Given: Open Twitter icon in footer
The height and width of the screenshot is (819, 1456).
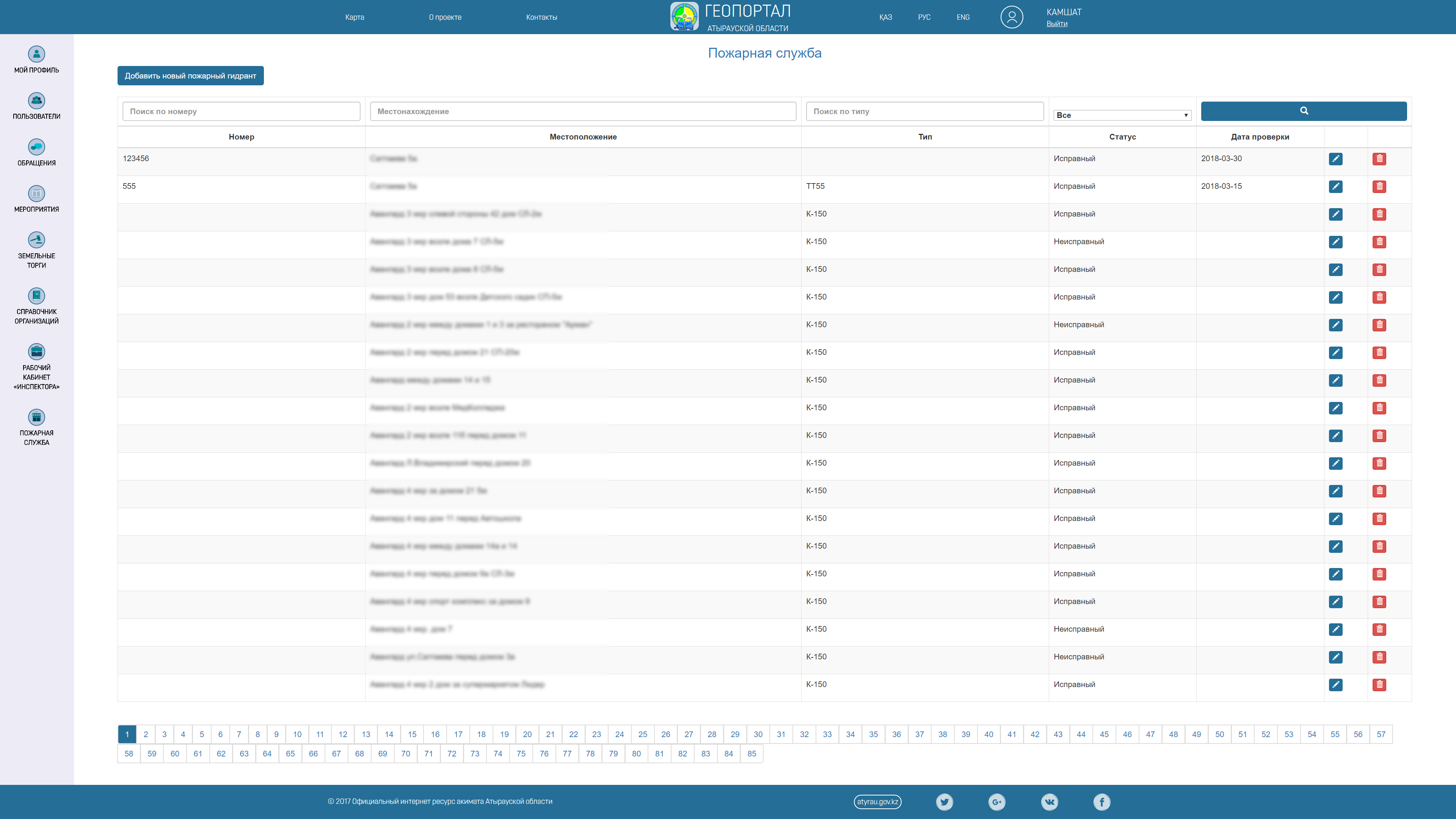Looking at the screenshot, I should click(944, 802).
